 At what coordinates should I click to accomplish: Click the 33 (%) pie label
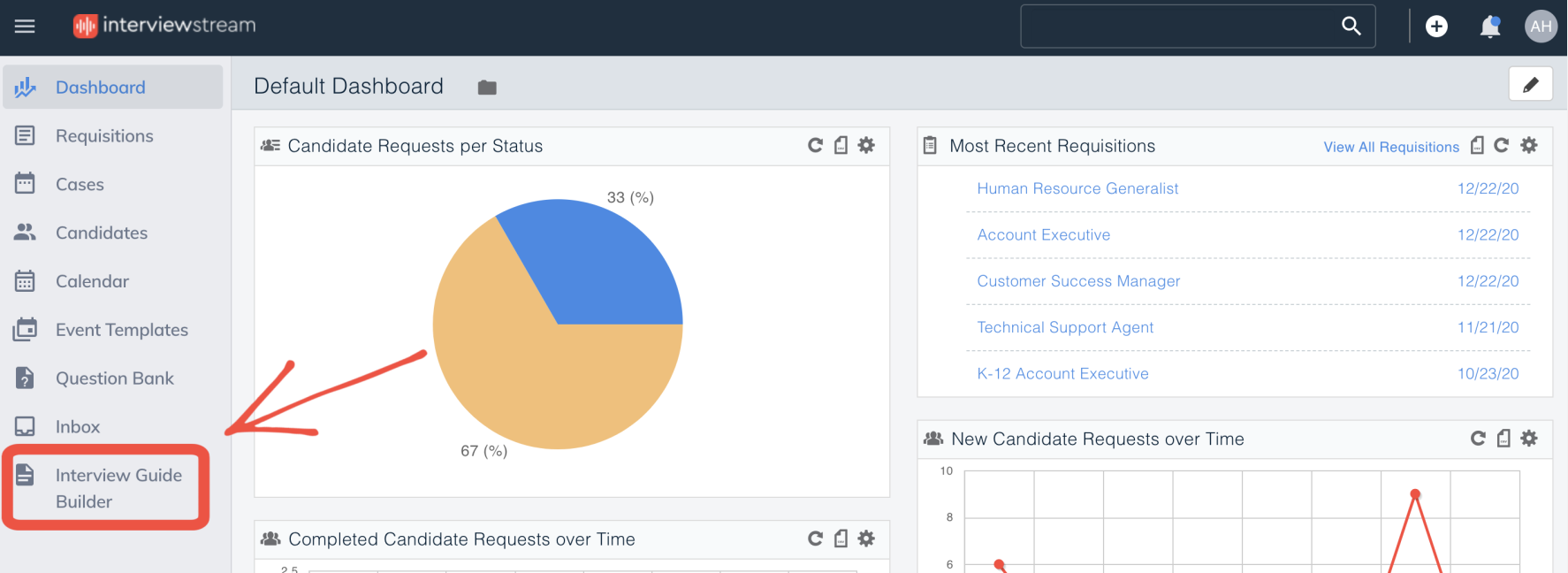tap(630, 197)
